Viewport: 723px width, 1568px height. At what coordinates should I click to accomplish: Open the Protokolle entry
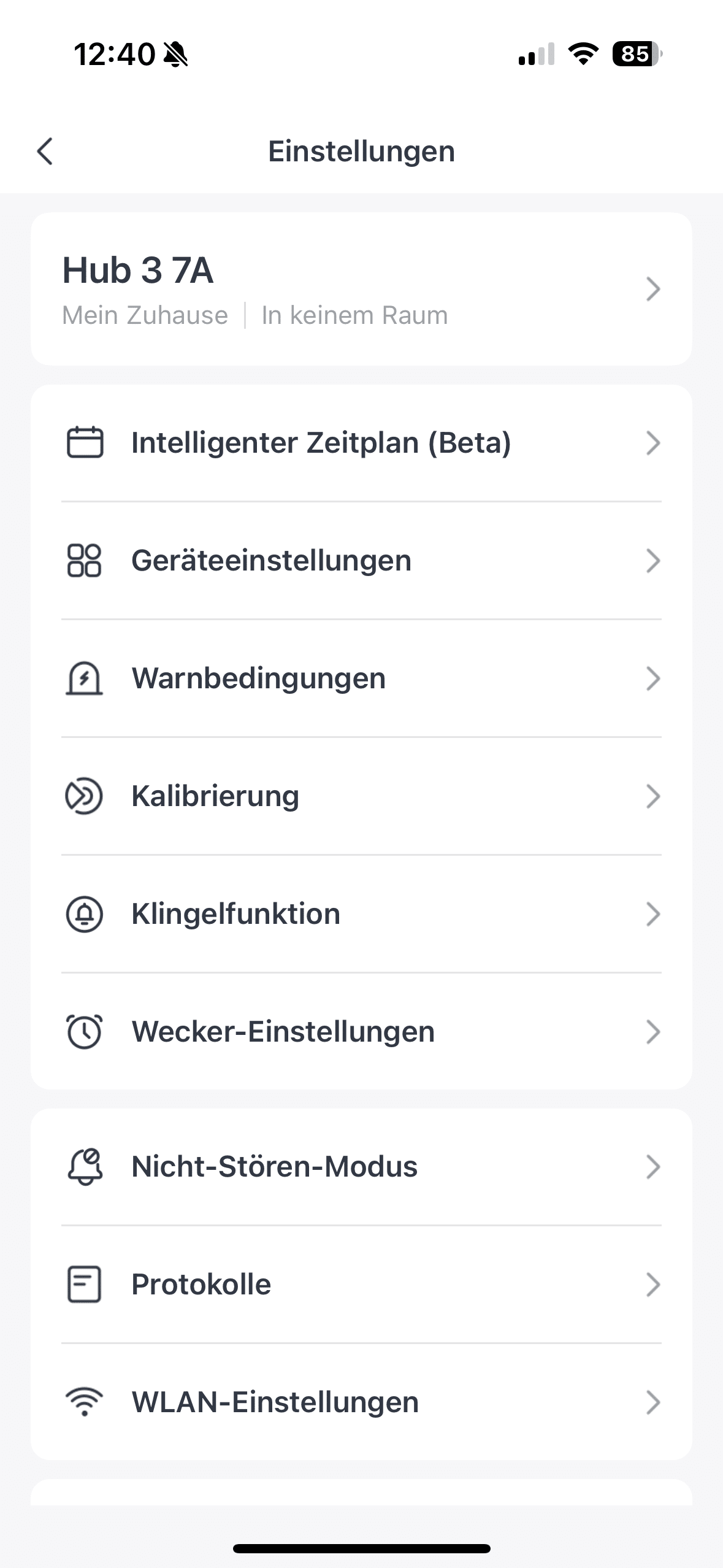[201, 1284]
